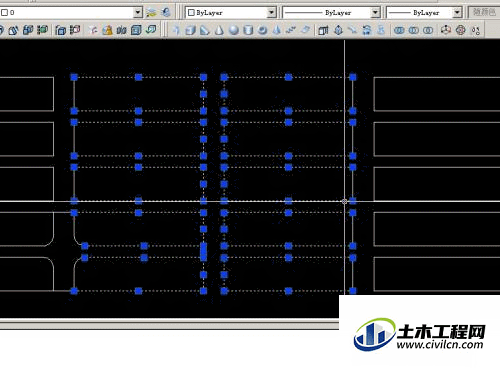Click the Color Faces solid editing icon
This screenshot has width=500, height=375.
coord(42,30)
